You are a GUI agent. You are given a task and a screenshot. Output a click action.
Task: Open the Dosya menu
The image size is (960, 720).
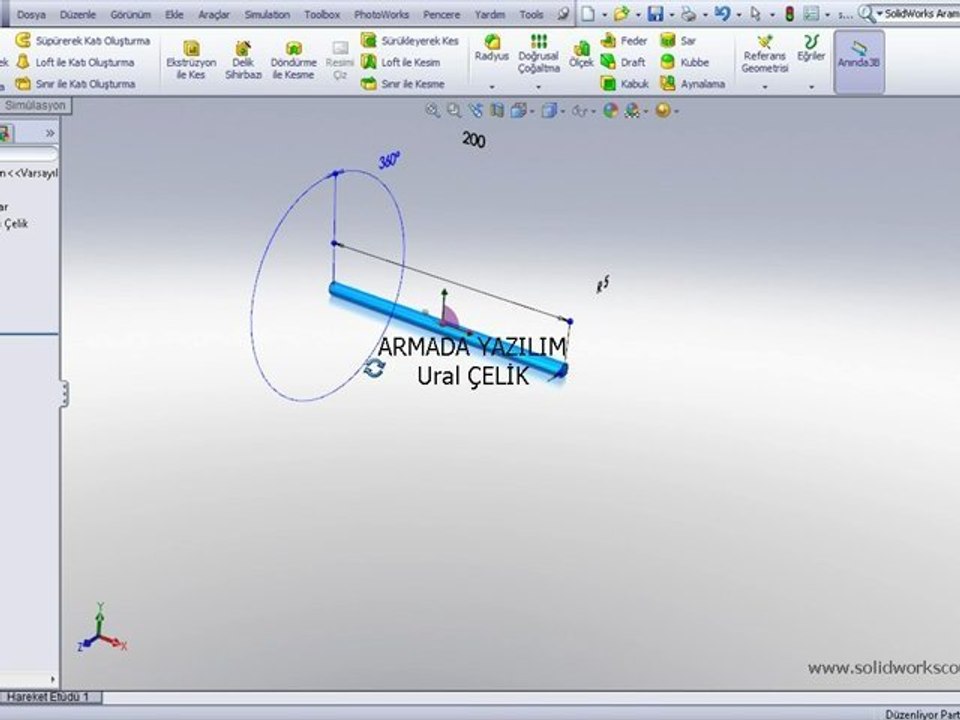pos(31,14)
